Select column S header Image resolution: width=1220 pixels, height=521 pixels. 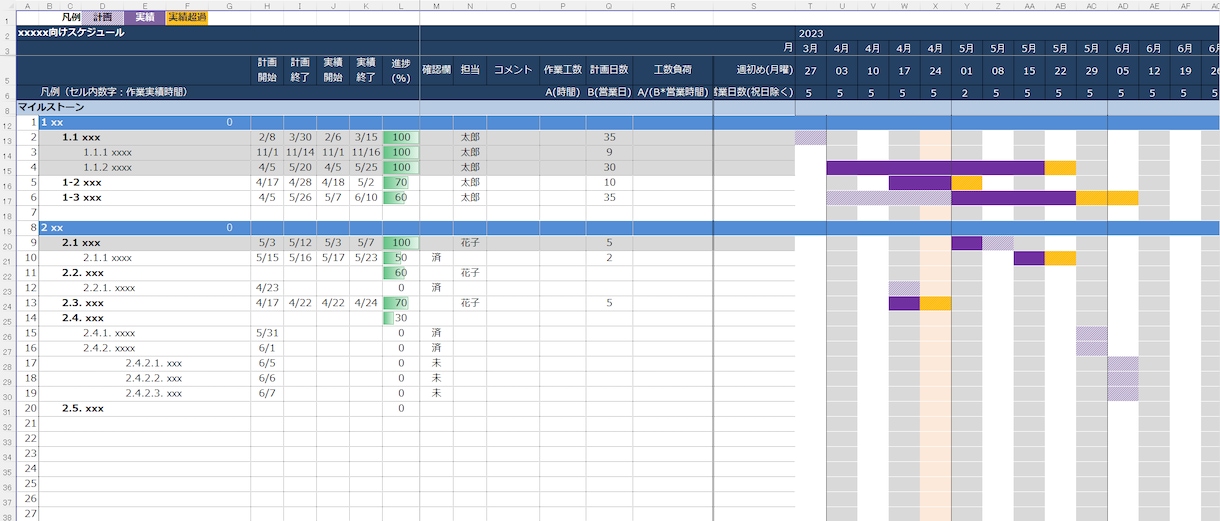tap(754, 6)
